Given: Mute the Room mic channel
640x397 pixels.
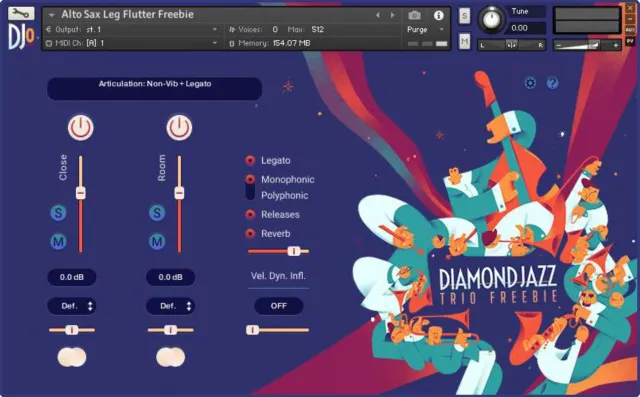Looking at the screenshot, I should pos(157,242).
